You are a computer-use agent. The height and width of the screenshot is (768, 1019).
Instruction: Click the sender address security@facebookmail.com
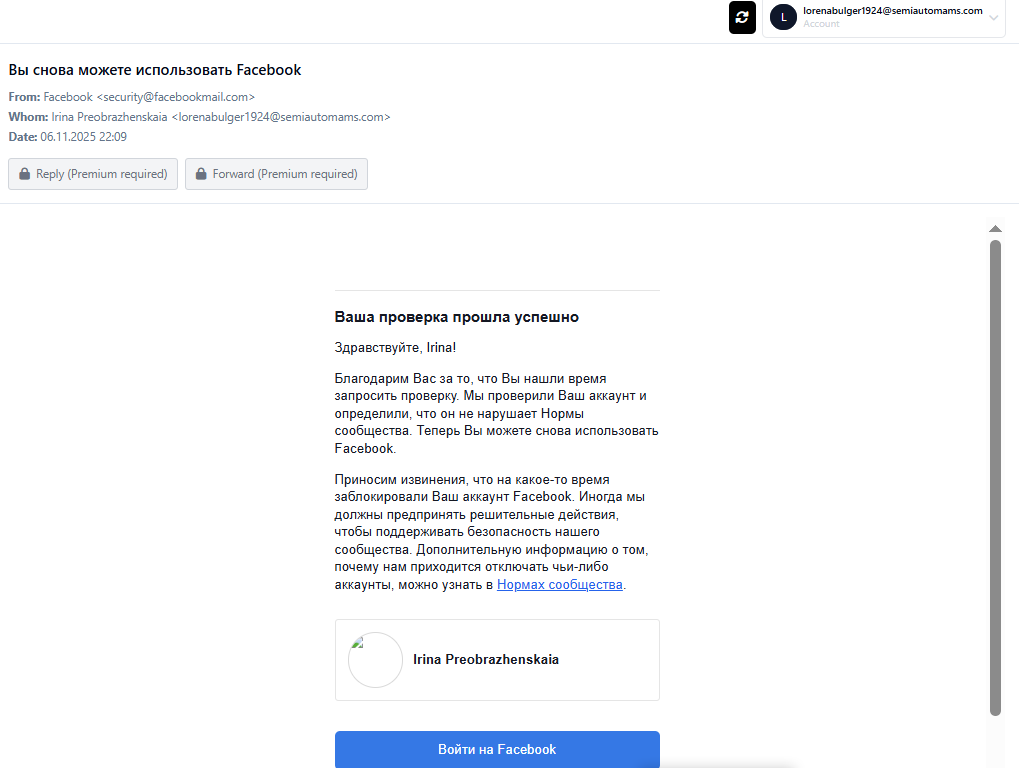pyautogui.click(x=176, y=97)
